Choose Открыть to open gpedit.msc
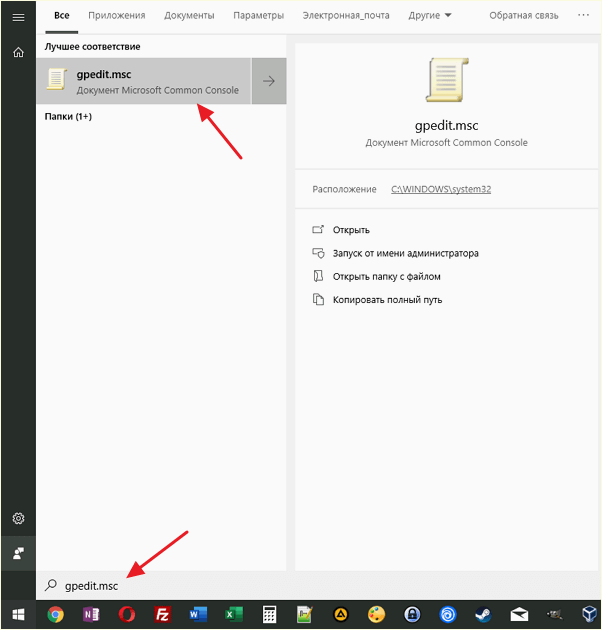 (351, 230)
